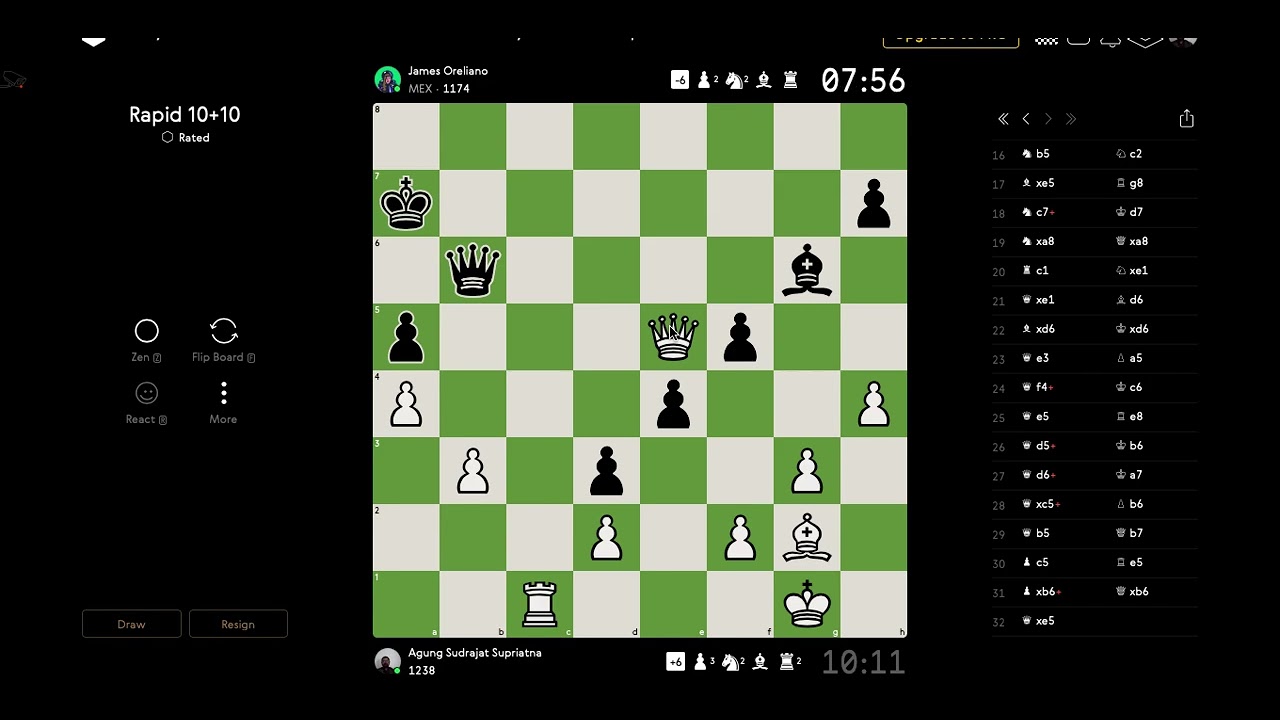Click James Oreliano player name

[x=448, y=71]
